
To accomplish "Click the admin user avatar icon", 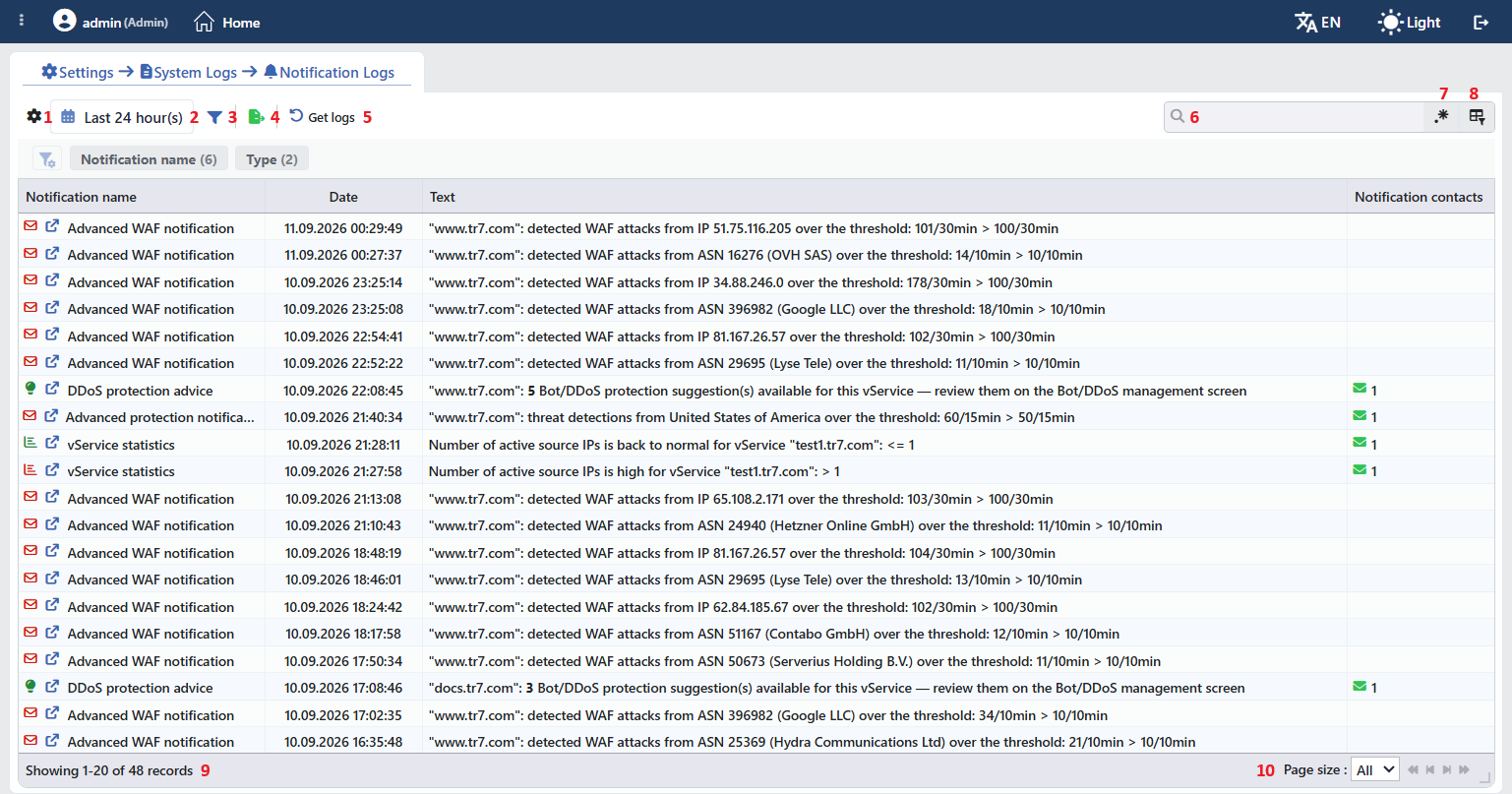I will pyautogui.click(x=64, y=21).
